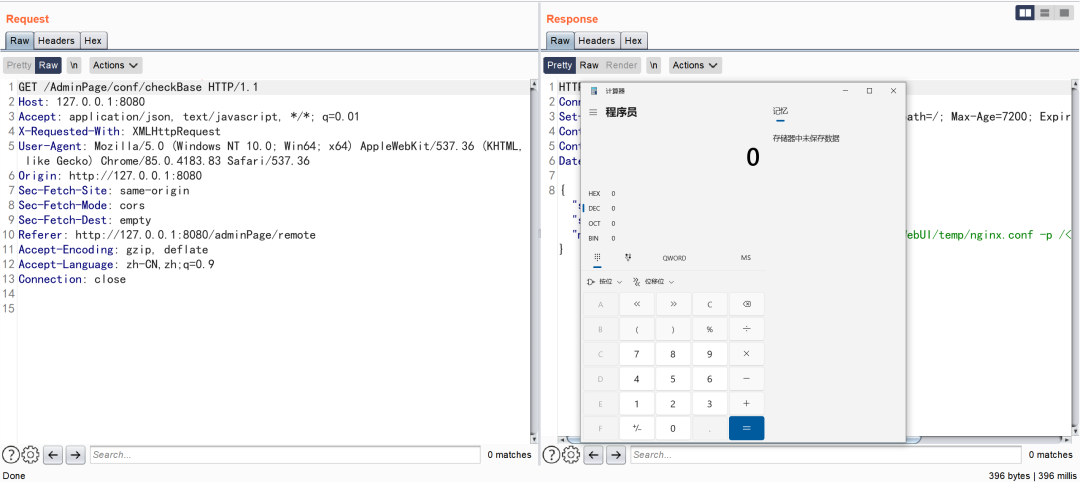Open help icon below the Response panel
The height and width of the screenshot is (482, 1080).
click(x=552, y=454)
